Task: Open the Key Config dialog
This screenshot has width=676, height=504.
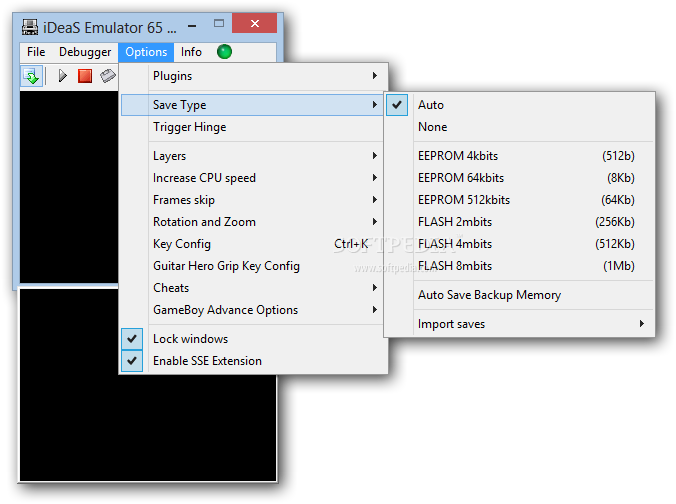Action: (x=253, y=244)
